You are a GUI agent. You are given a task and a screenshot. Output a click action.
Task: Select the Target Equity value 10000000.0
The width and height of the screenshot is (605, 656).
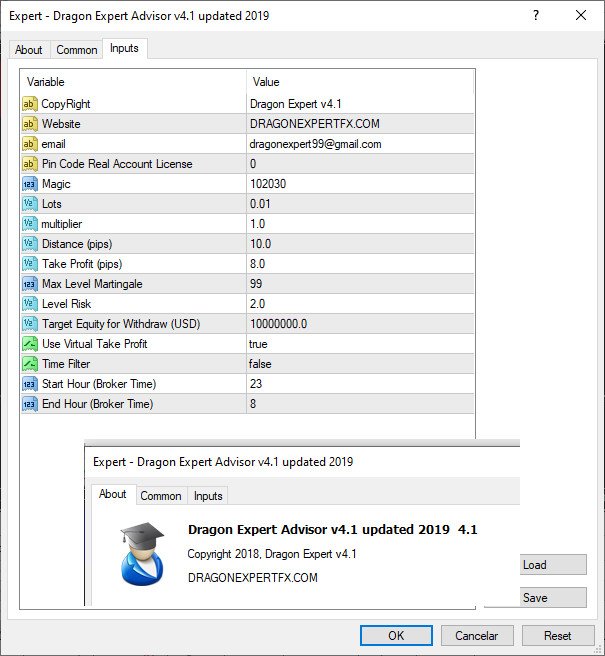click(x=361, y=324)
